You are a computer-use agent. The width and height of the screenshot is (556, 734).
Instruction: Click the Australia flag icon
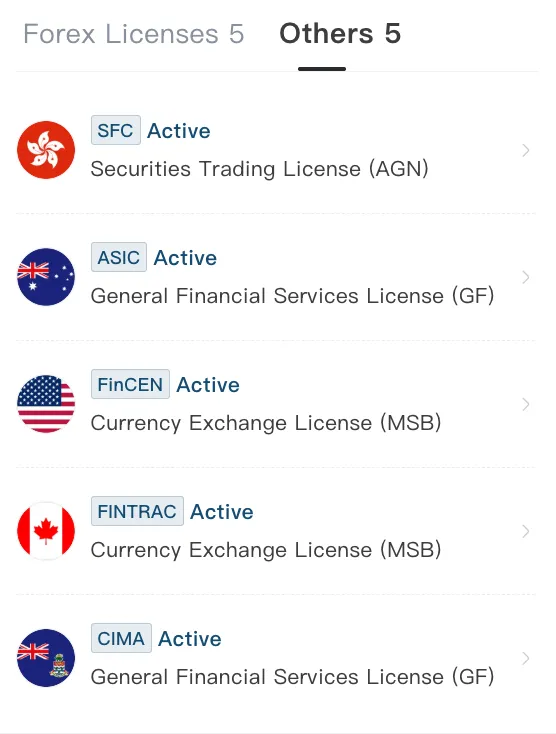(x=46, y=277)
